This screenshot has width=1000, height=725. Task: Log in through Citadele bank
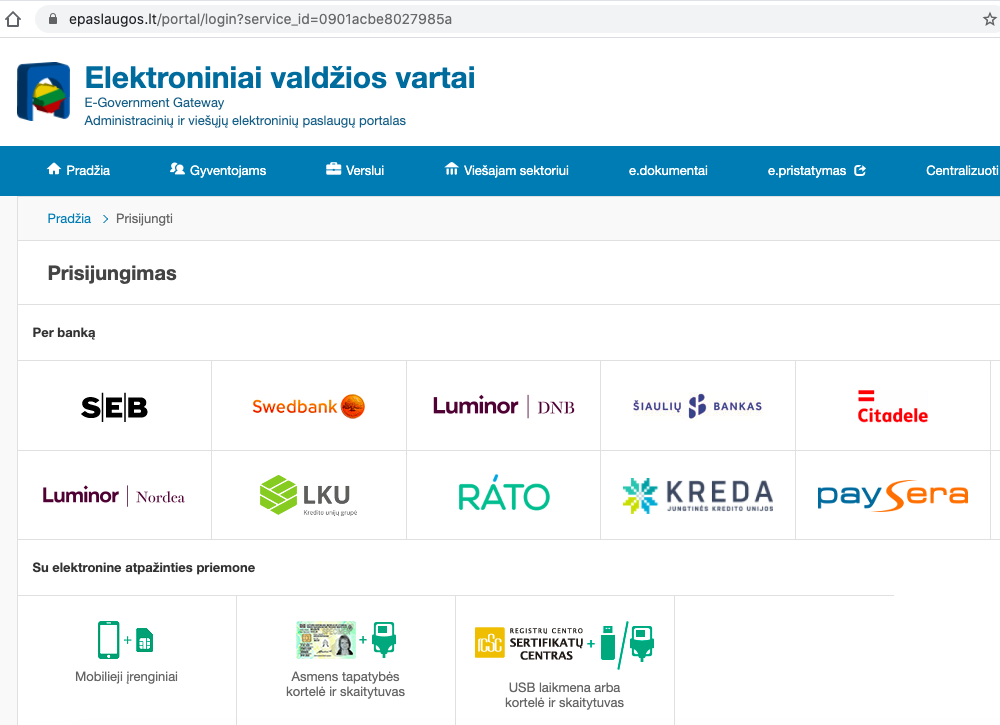pyautogui.click(x=892, y=406)
